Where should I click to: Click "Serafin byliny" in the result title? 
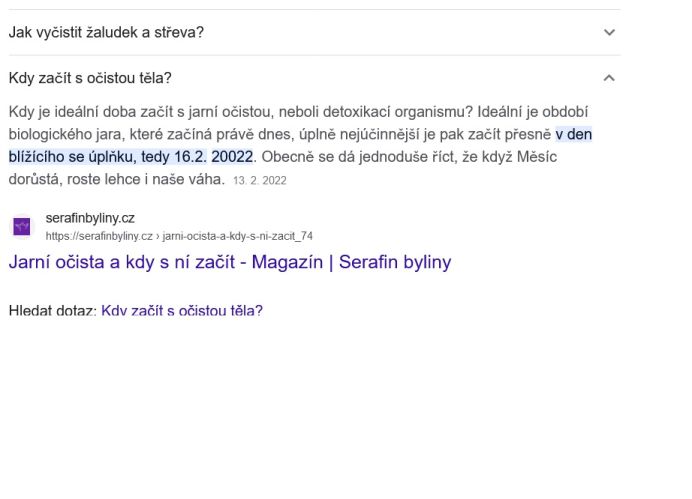click(395, 262)
